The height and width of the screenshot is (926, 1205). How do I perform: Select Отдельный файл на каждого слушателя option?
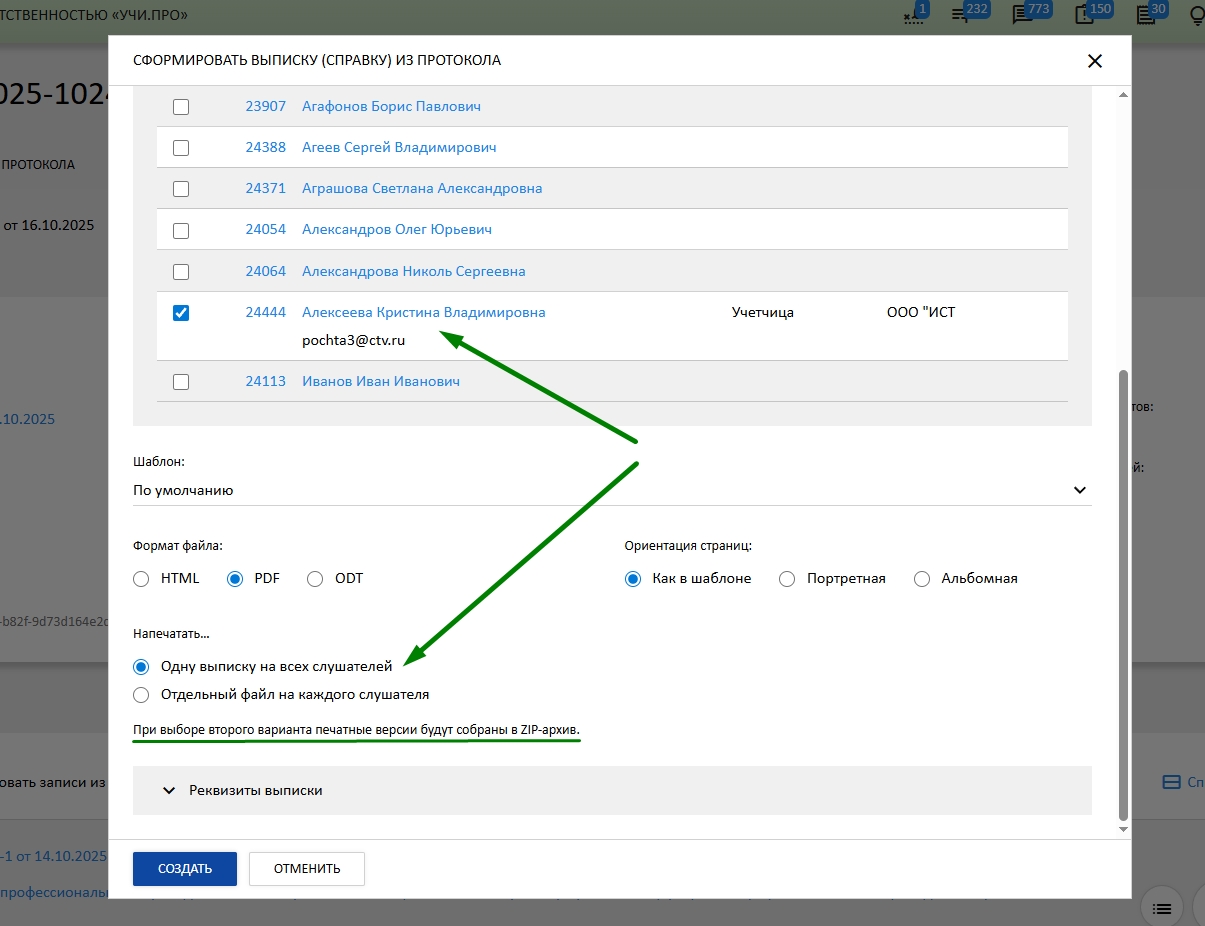point(141,695)
